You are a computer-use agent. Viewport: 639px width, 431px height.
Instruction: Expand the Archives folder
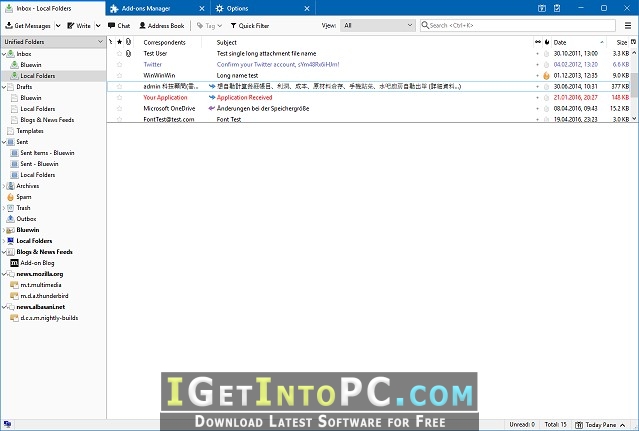[4, 186]
